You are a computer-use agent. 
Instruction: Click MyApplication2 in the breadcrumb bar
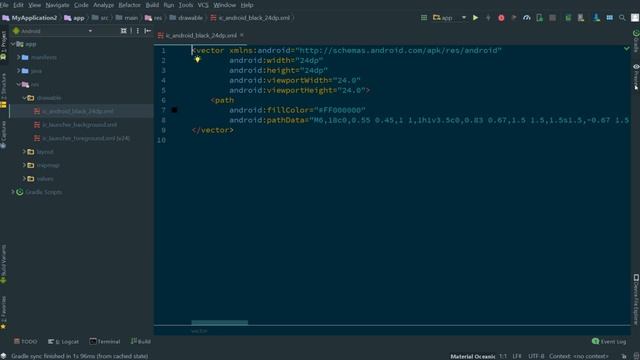point(34,18)
